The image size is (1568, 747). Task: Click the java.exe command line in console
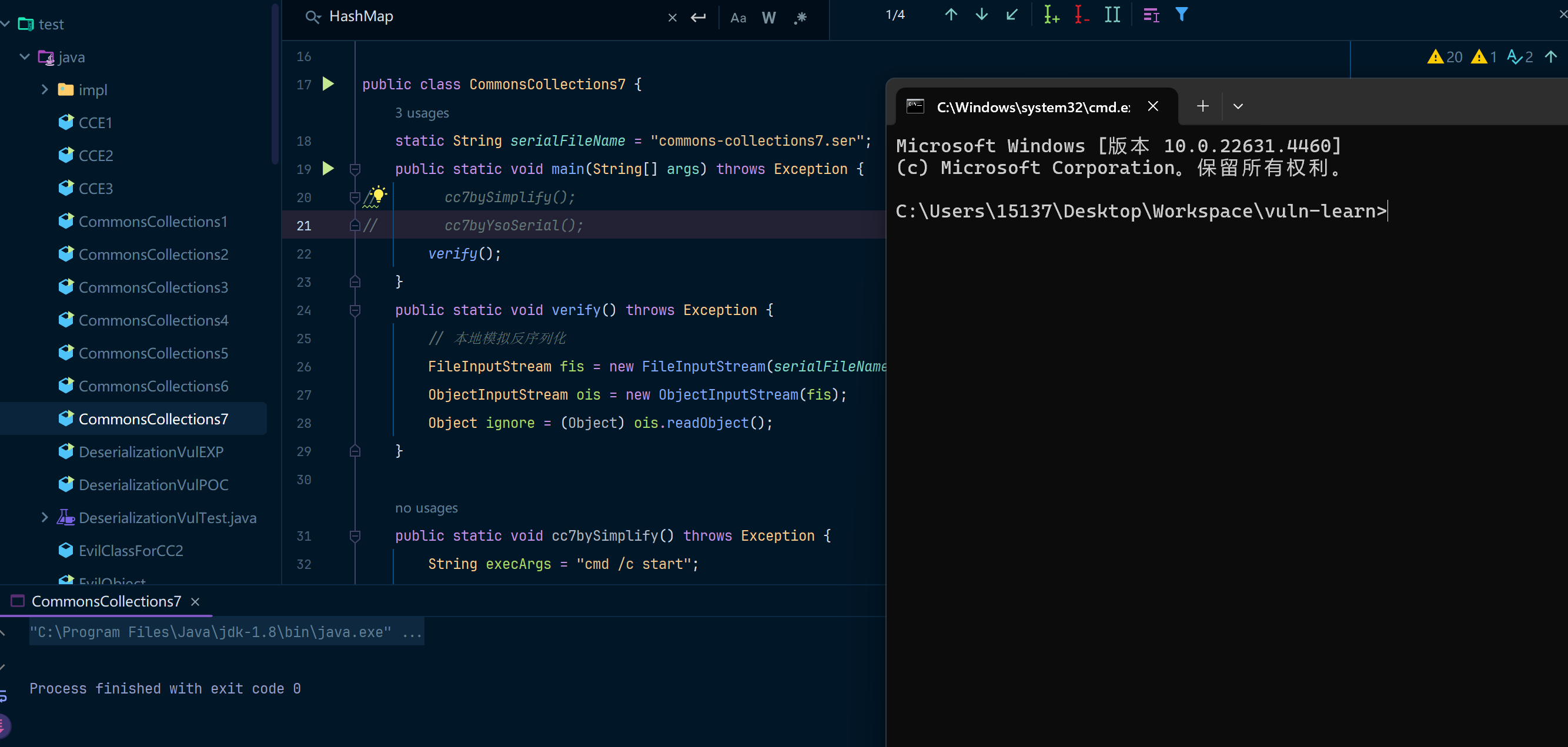[226, 632]
